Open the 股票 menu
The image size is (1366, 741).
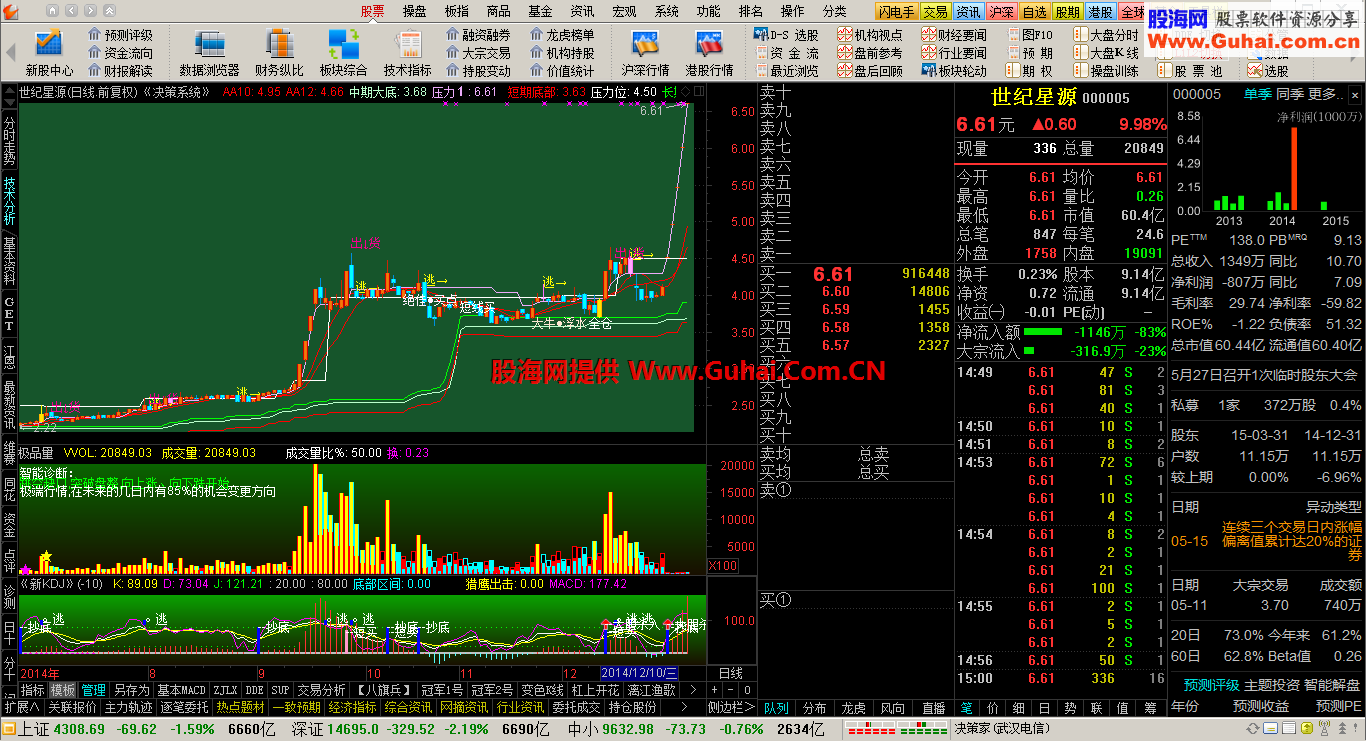373,11
